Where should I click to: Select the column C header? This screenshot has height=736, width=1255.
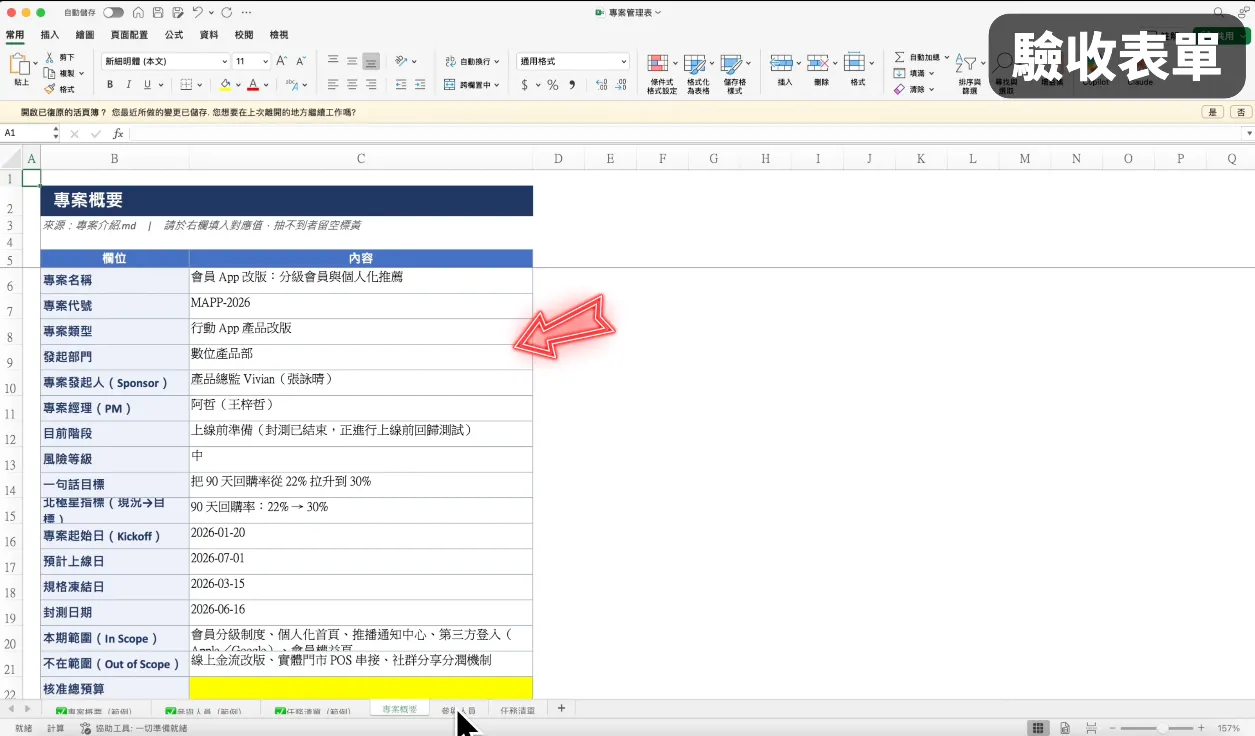tap(361, 158)
